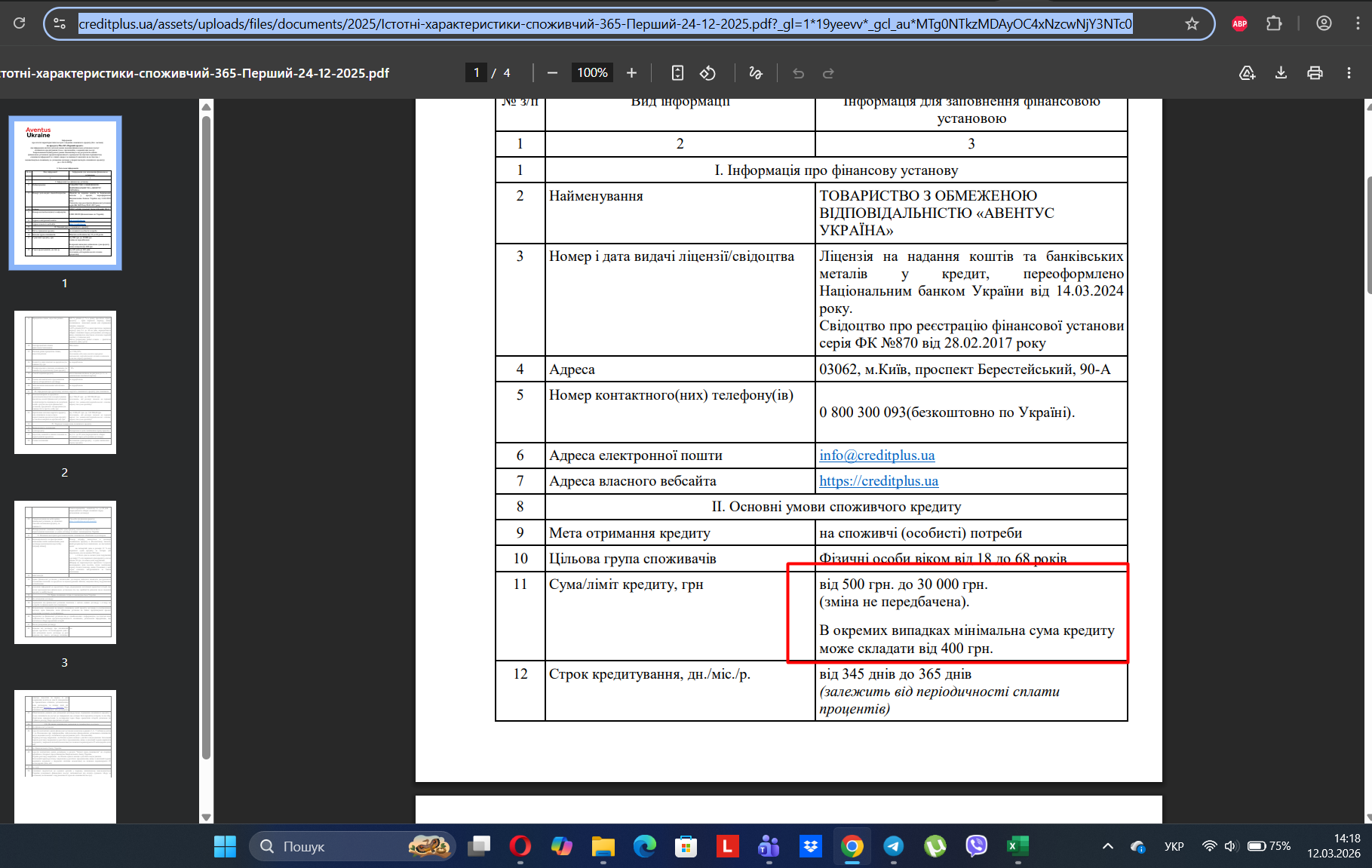
Task: Click the PDF file name title
Action: tap(195, 73)
